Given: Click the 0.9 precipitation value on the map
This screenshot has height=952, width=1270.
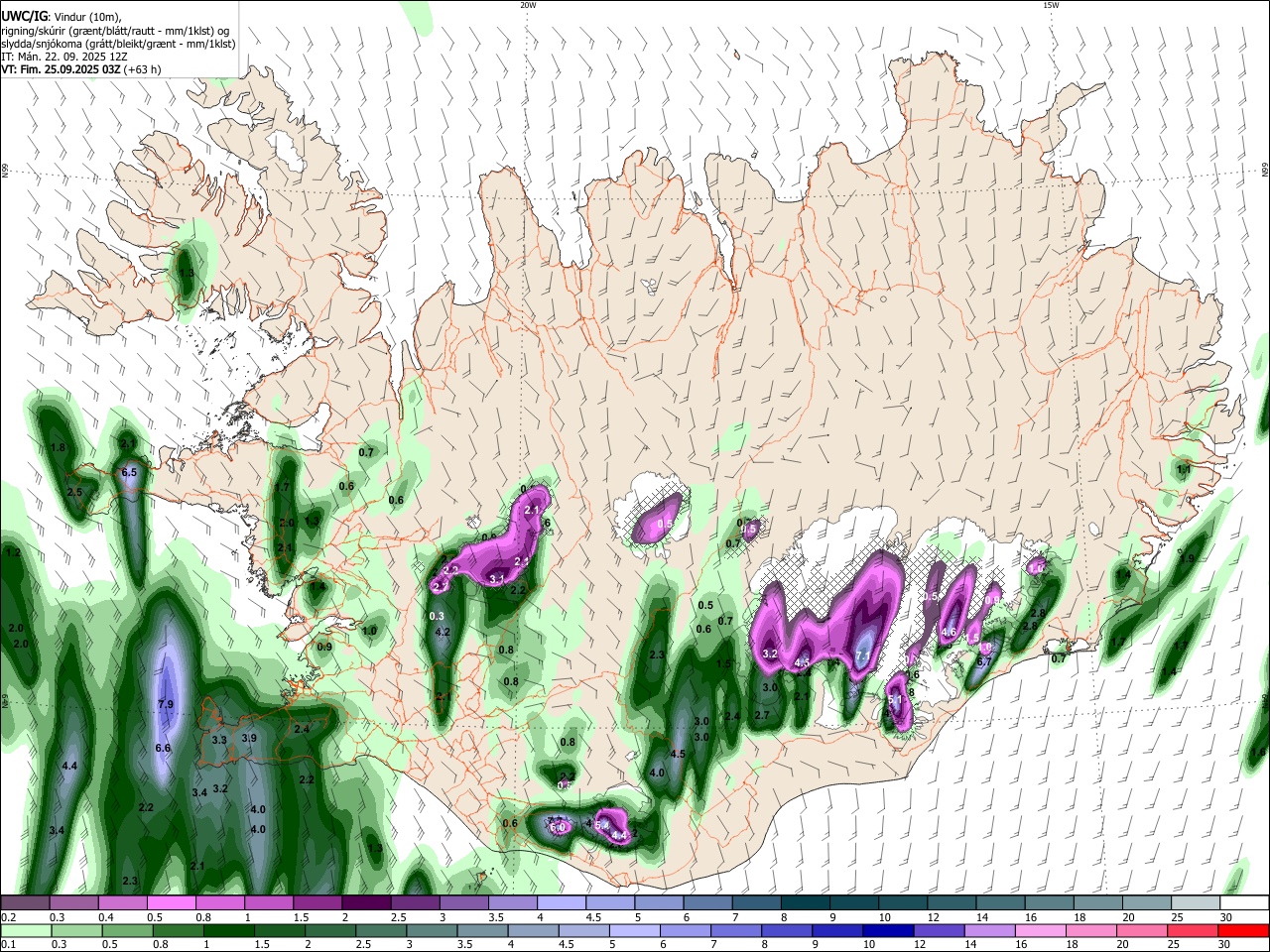Looking at the screenshot, I should click(x=324, y=648).
